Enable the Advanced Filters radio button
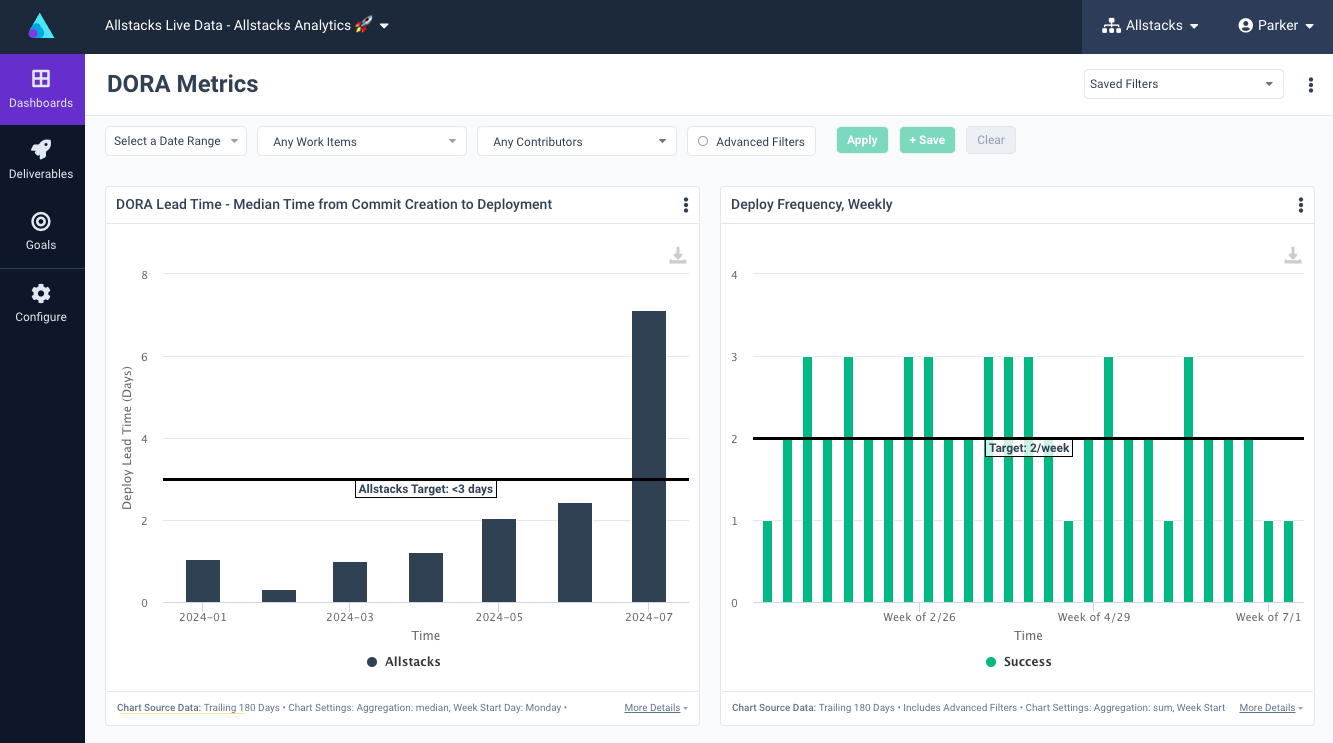Screen dimensions: 1333x743 703,141
